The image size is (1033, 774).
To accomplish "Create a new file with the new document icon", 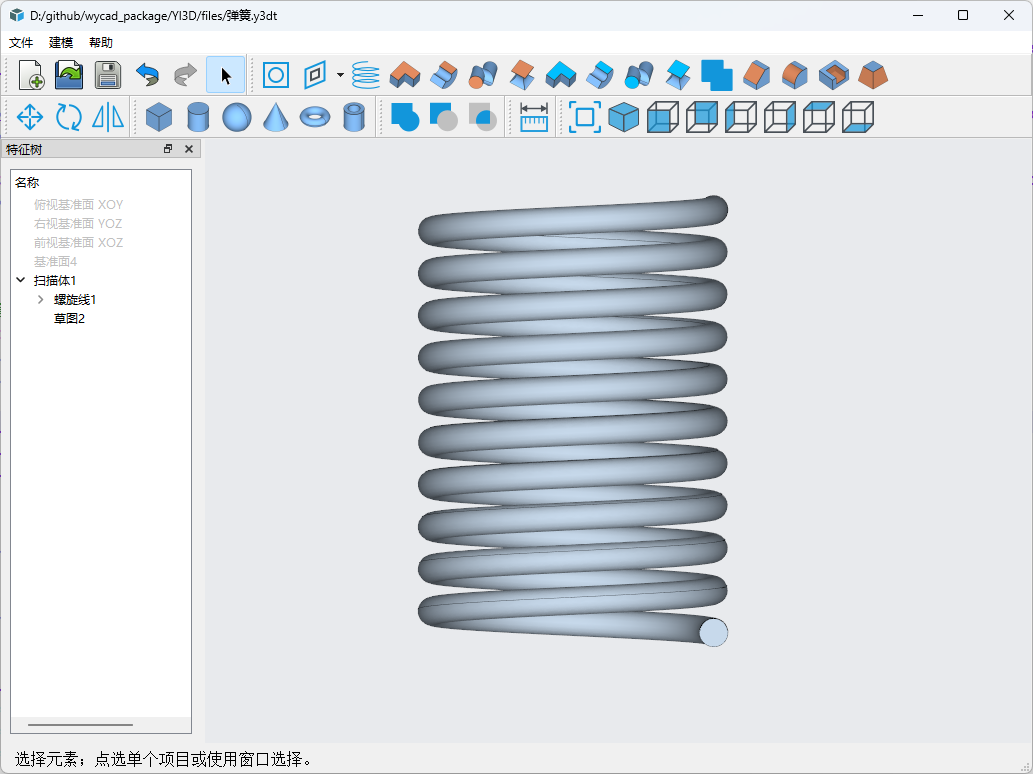I will pos(31,75).
